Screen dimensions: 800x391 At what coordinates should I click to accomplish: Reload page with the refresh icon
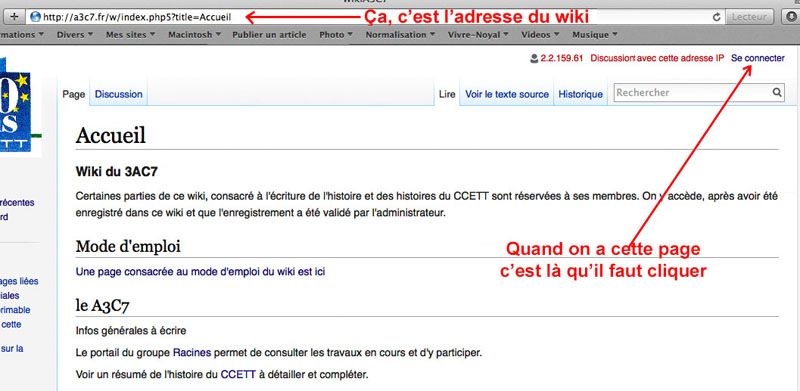click(717, 17)
